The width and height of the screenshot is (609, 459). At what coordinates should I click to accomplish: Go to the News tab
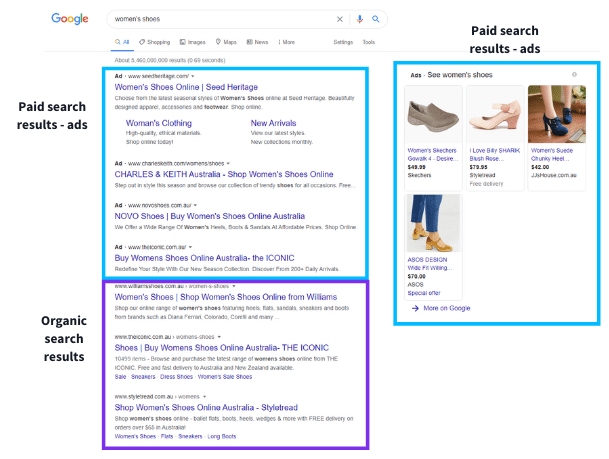(x=258, y=42)
